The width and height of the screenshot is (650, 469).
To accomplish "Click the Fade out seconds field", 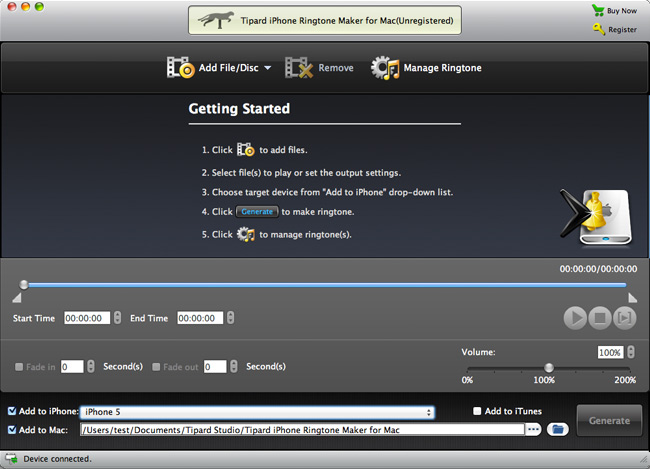I will pos(215,367).
